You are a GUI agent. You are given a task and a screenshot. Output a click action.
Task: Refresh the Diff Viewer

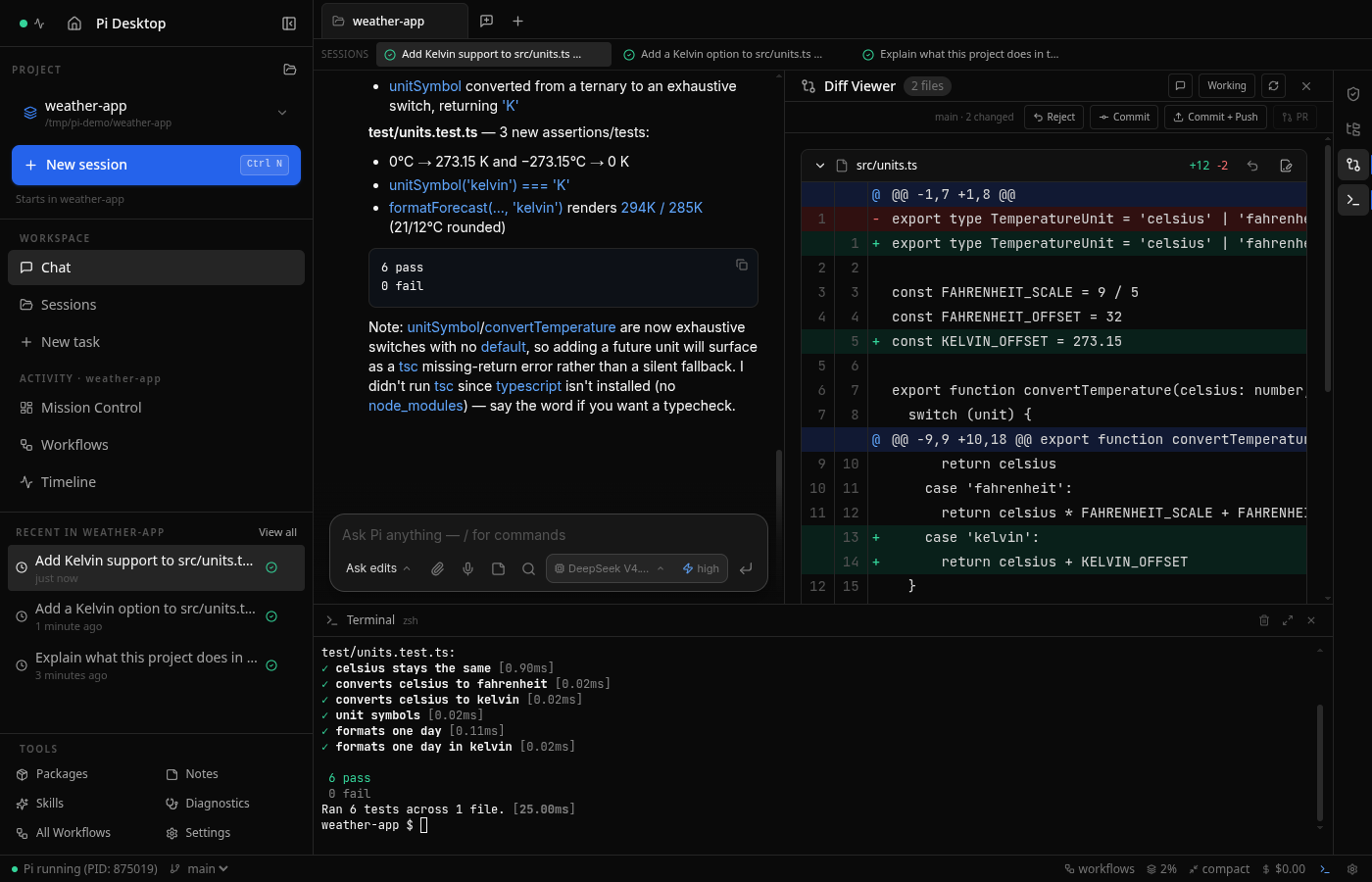tap(1273, 86)
